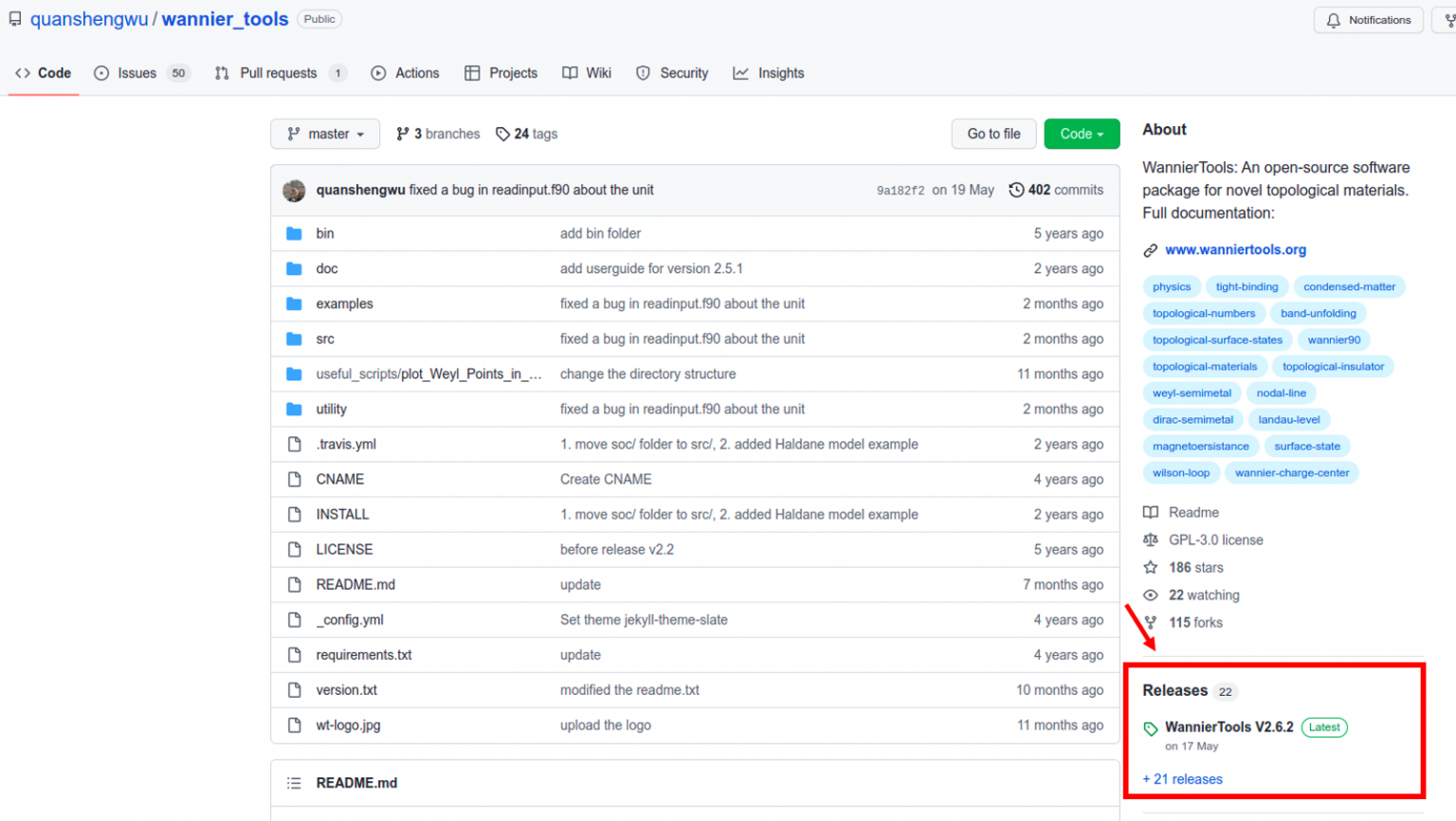Click the star icon near 186 stars
Image resolution: width=1456 pixels, height=821 pixels.
(x=1150, y=567)
